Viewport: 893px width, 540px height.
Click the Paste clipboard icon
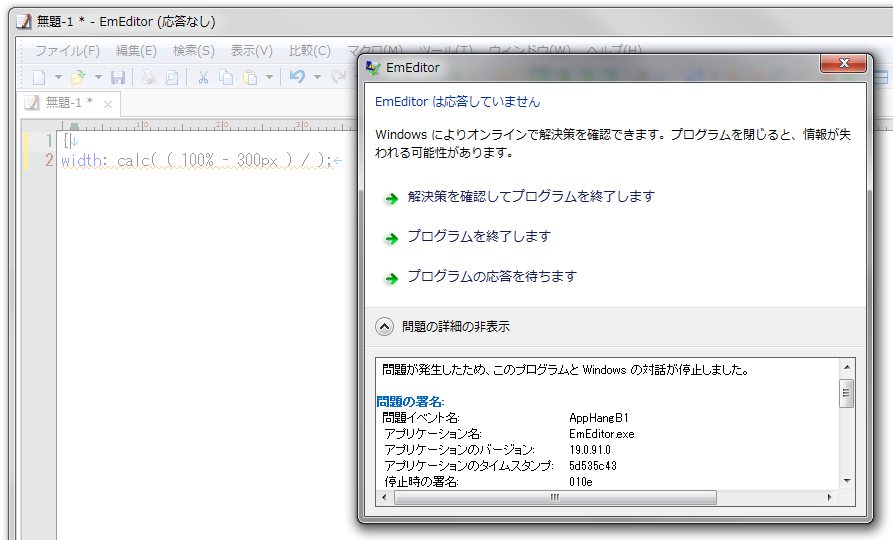point(250,77)
